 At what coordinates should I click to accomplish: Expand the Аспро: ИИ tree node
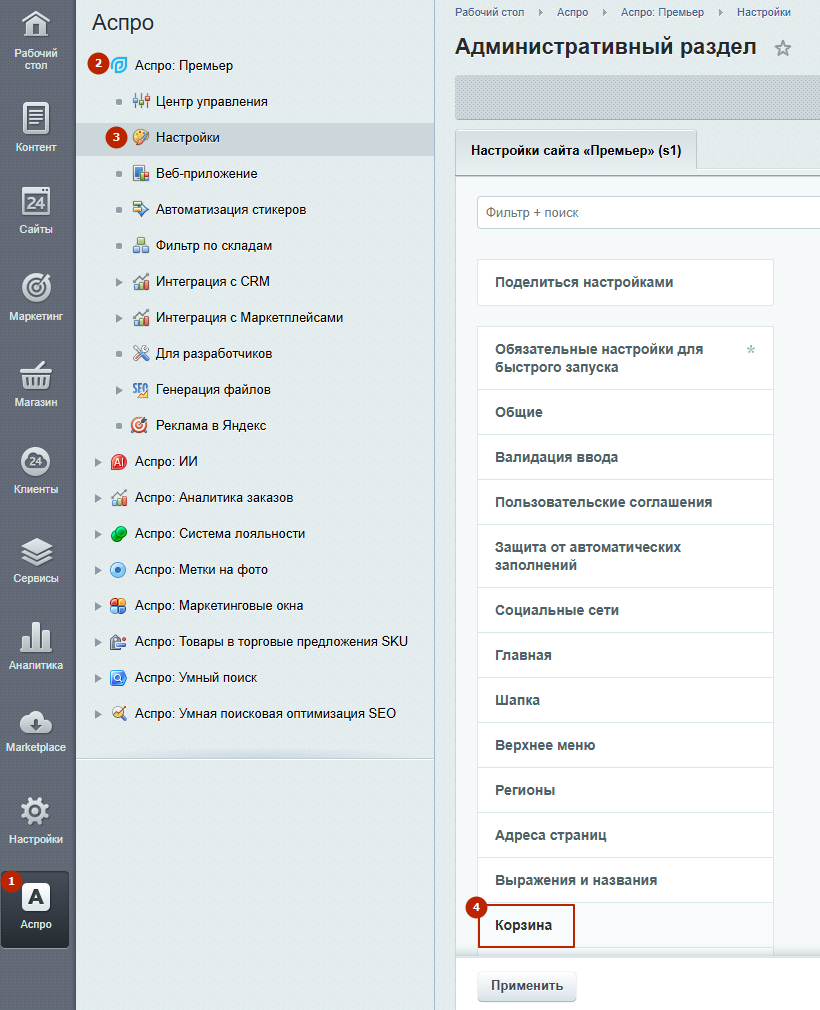coord(98,462)
